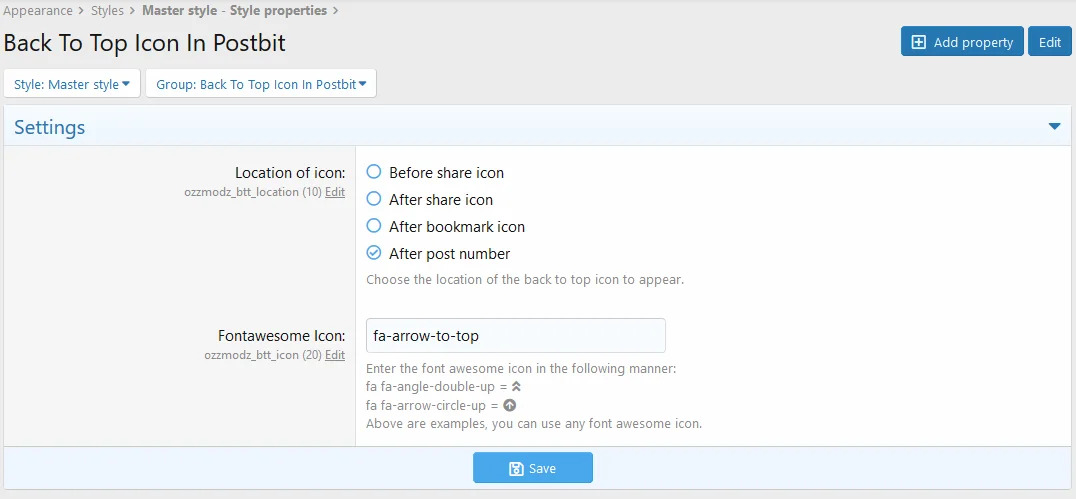Click the Edit button in header
Image resolution: width=1076 pixels, height=499 pixels.
click(x=1049, y=42)
